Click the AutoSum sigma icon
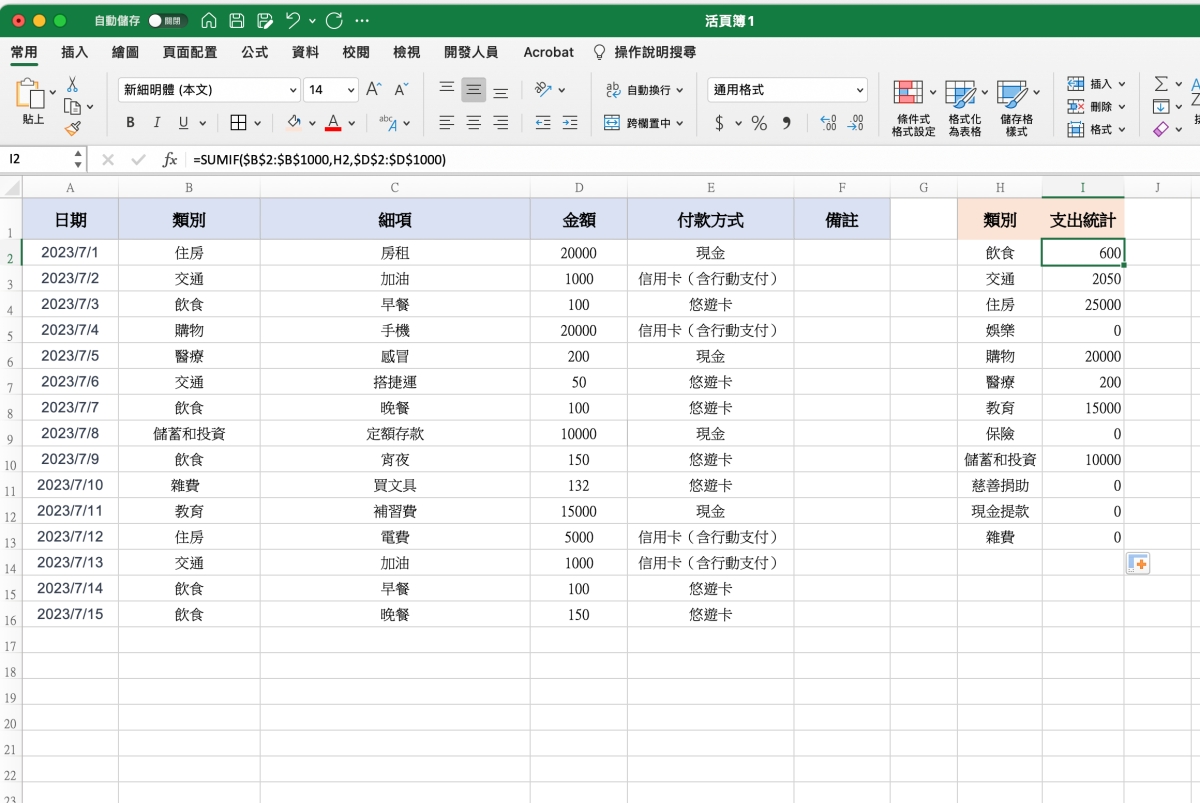 (1161, 84)
